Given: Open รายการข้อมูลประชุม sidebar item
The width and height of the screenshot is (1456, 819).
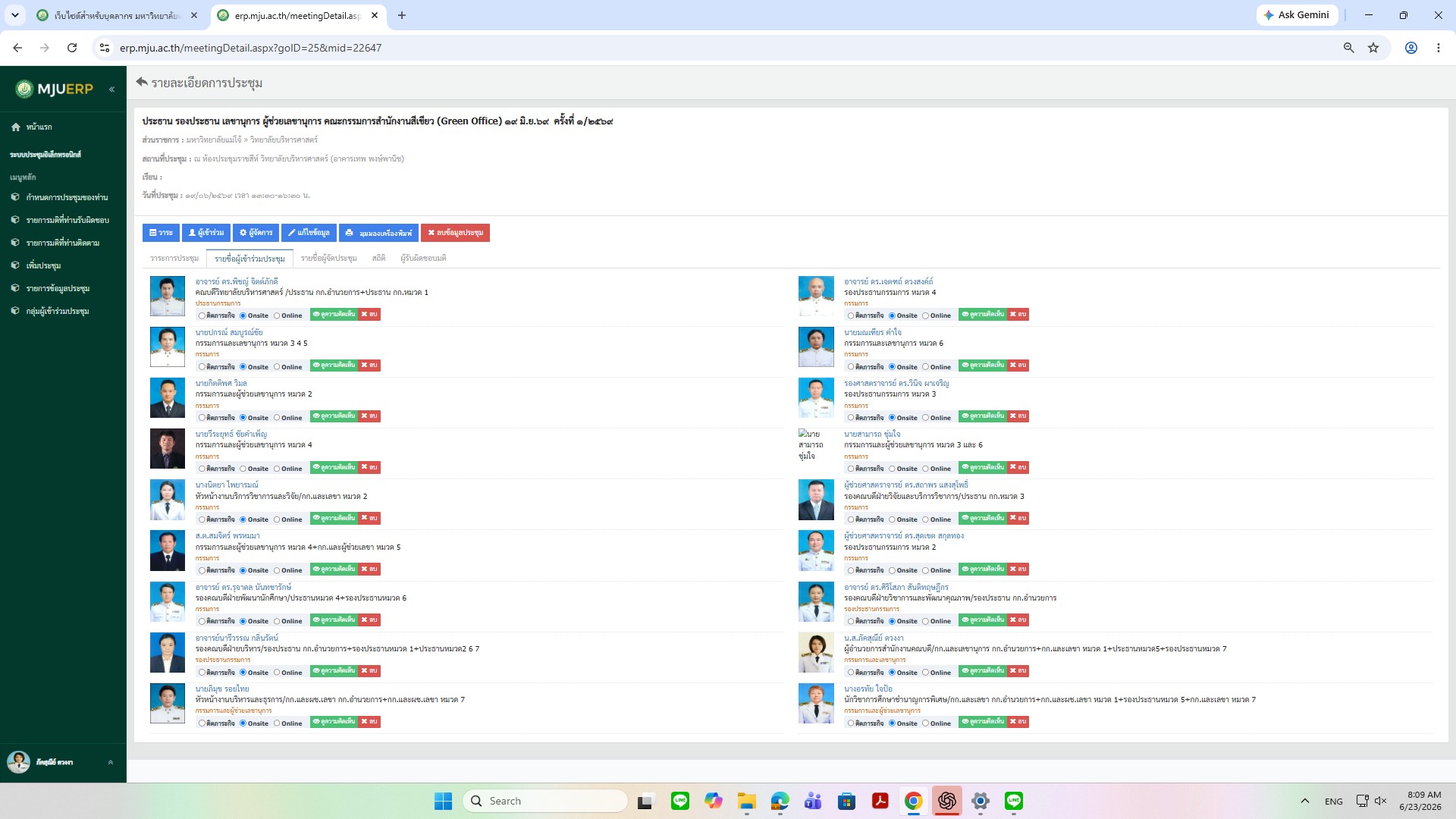Looking at the screenshot, I should [x=58, y=288].
